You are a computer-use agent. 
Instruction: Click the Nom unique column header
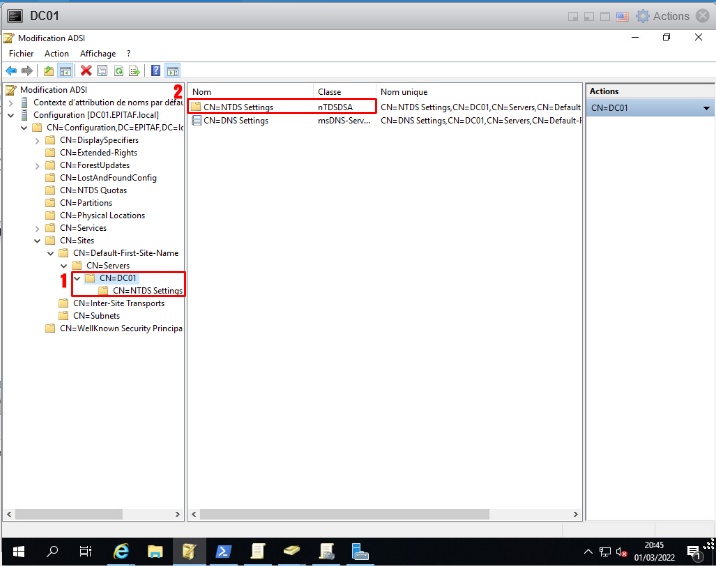[404, 91]
